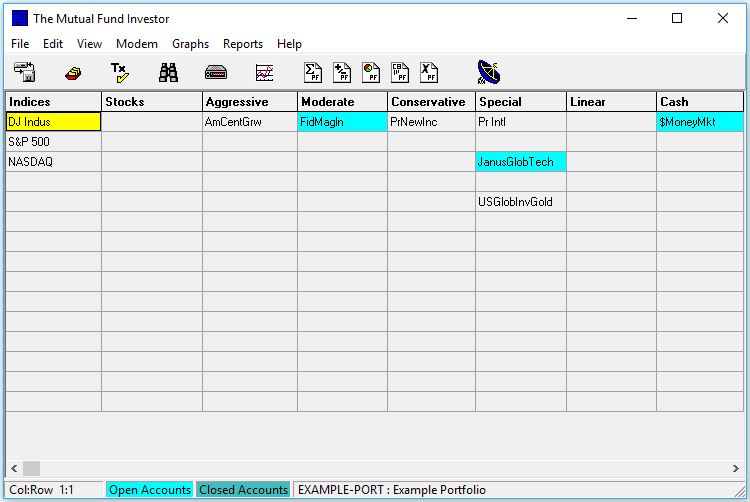The image size is (750, 502).
Task: Select the S&P 500 cell
Action: coord(54,142)
